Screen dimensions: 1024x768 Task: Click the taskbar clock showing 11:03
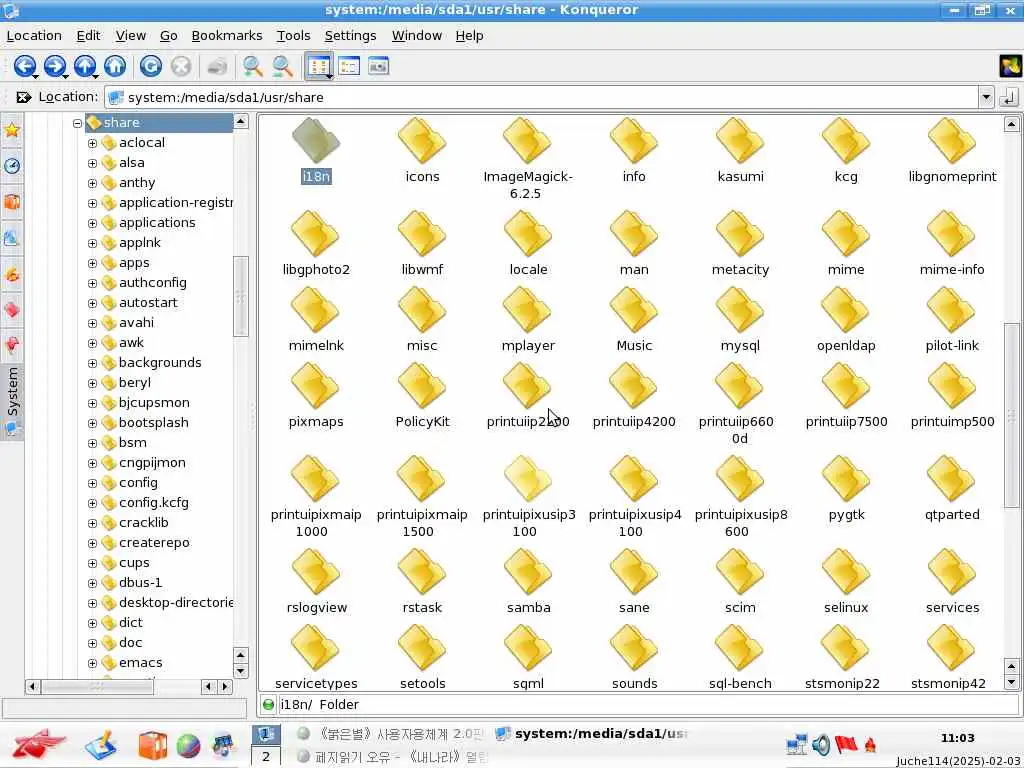coord(957,738)
